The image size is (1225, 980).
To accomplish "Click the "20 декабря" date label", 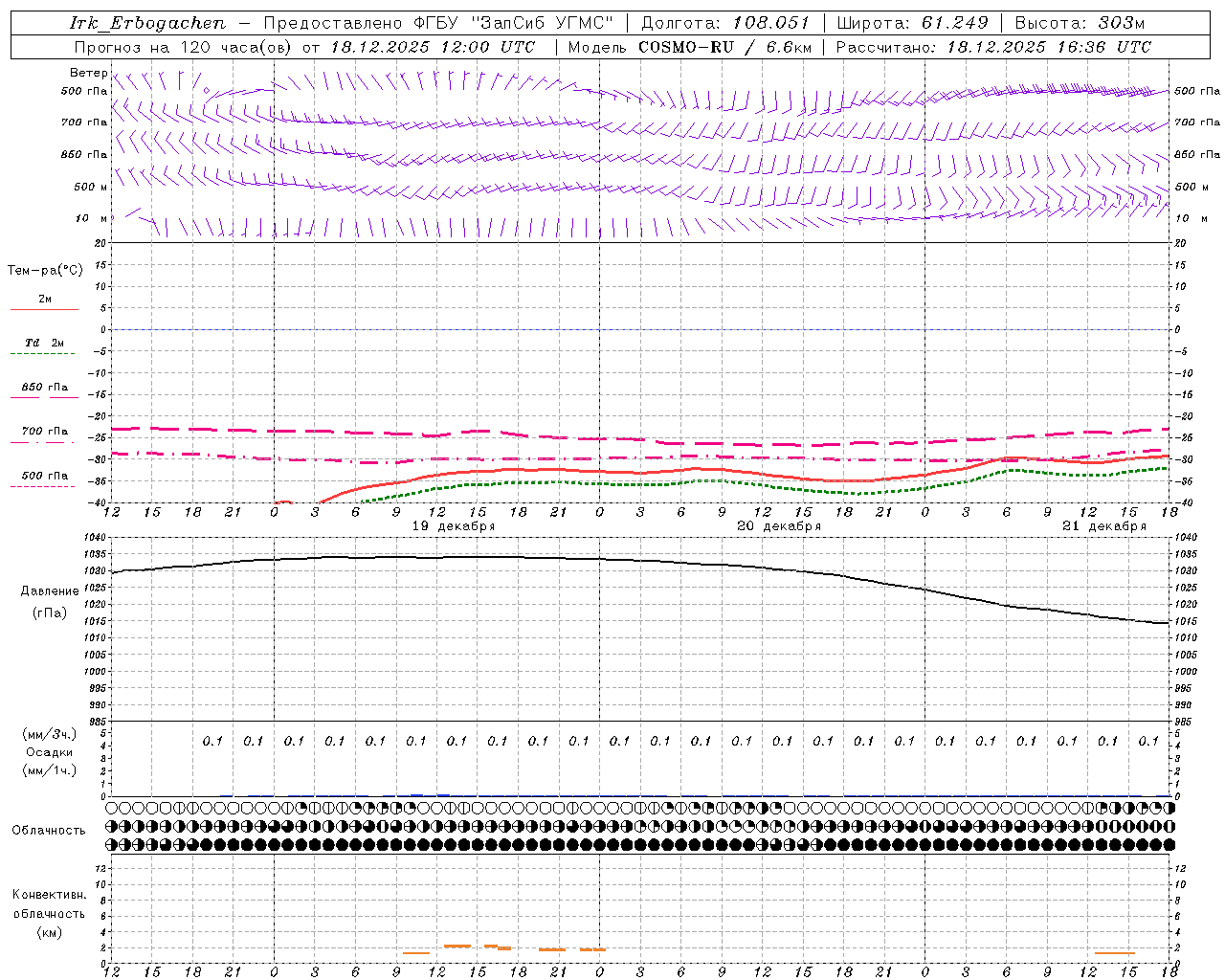I will click(x=779, y=526).
